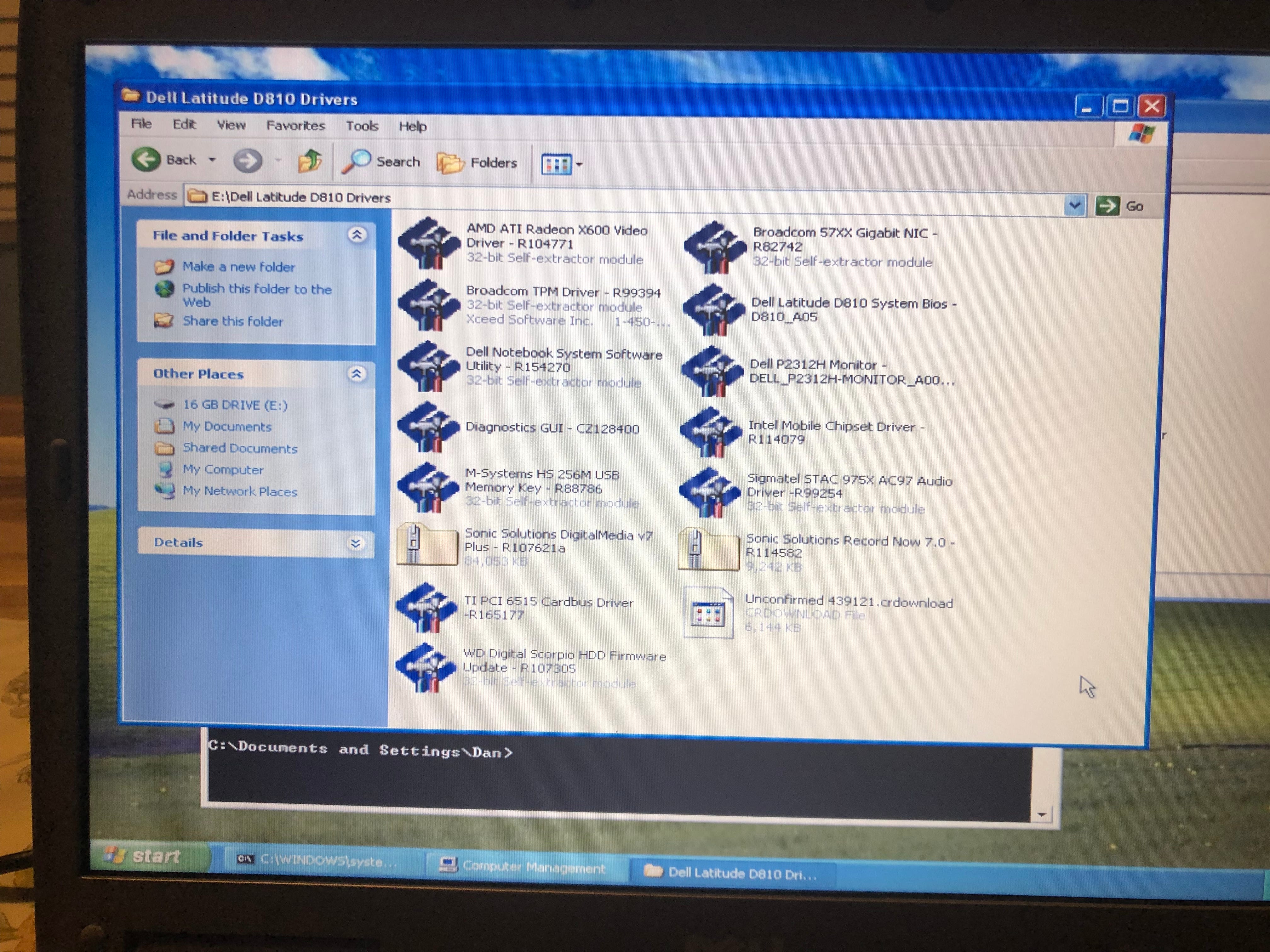Open the Edit menu
Screen dimensions: 1270x952
pyautogui.click(x=184, y=124)
